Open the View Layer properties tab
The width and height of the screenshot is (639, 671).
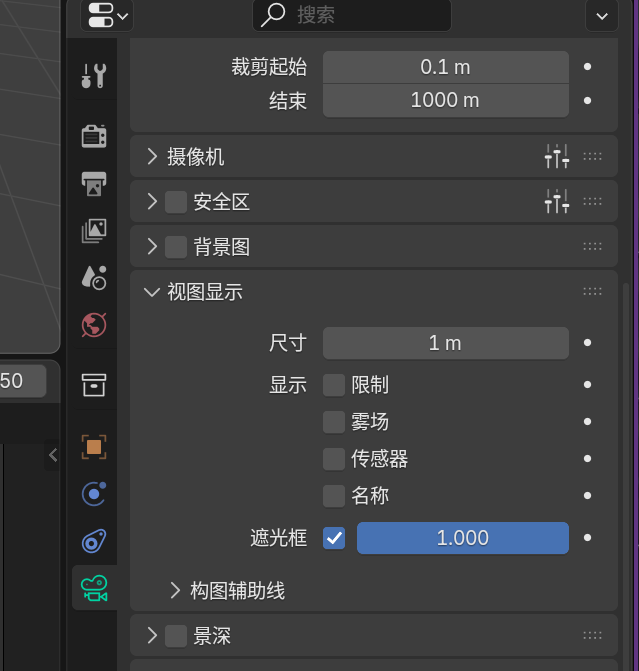pyautogui.click(x=94, y=231)
